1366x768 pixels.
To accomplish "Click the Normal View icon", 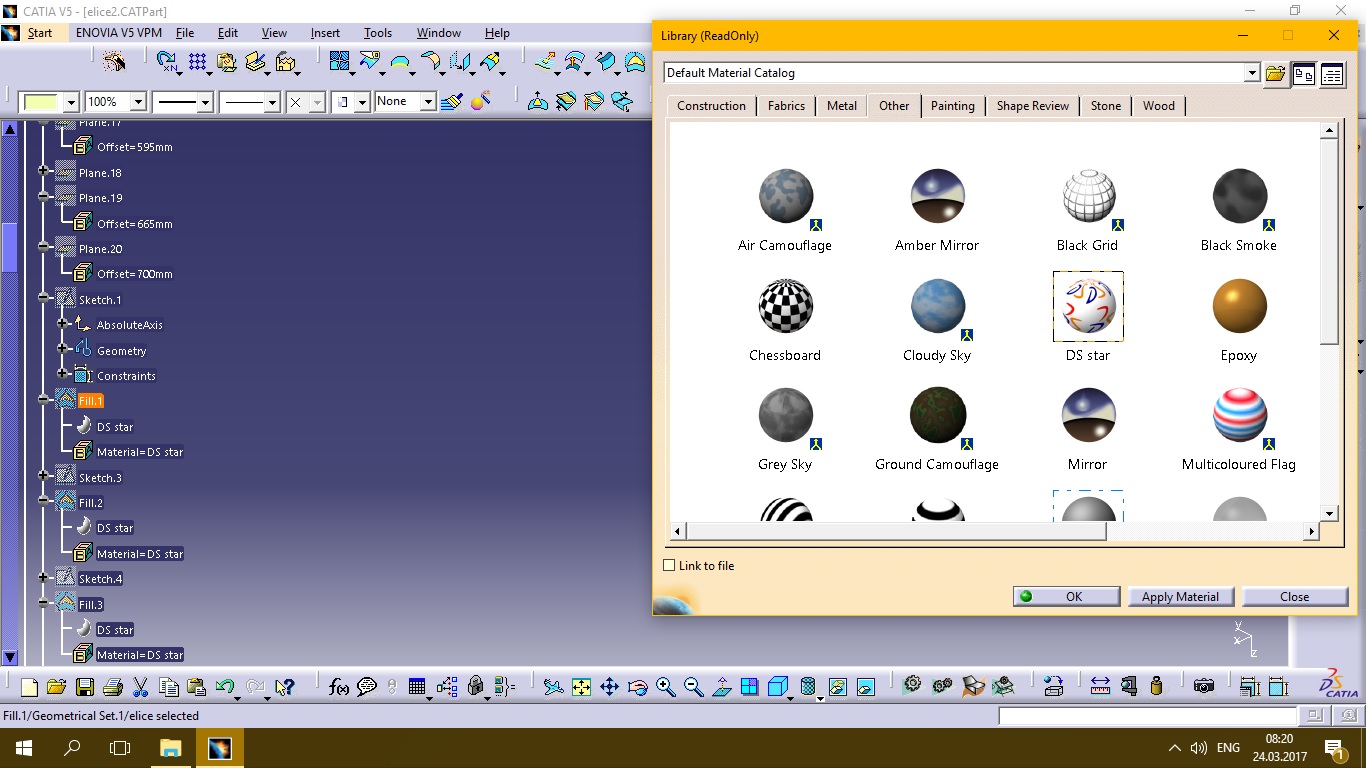I will [721, 687].
